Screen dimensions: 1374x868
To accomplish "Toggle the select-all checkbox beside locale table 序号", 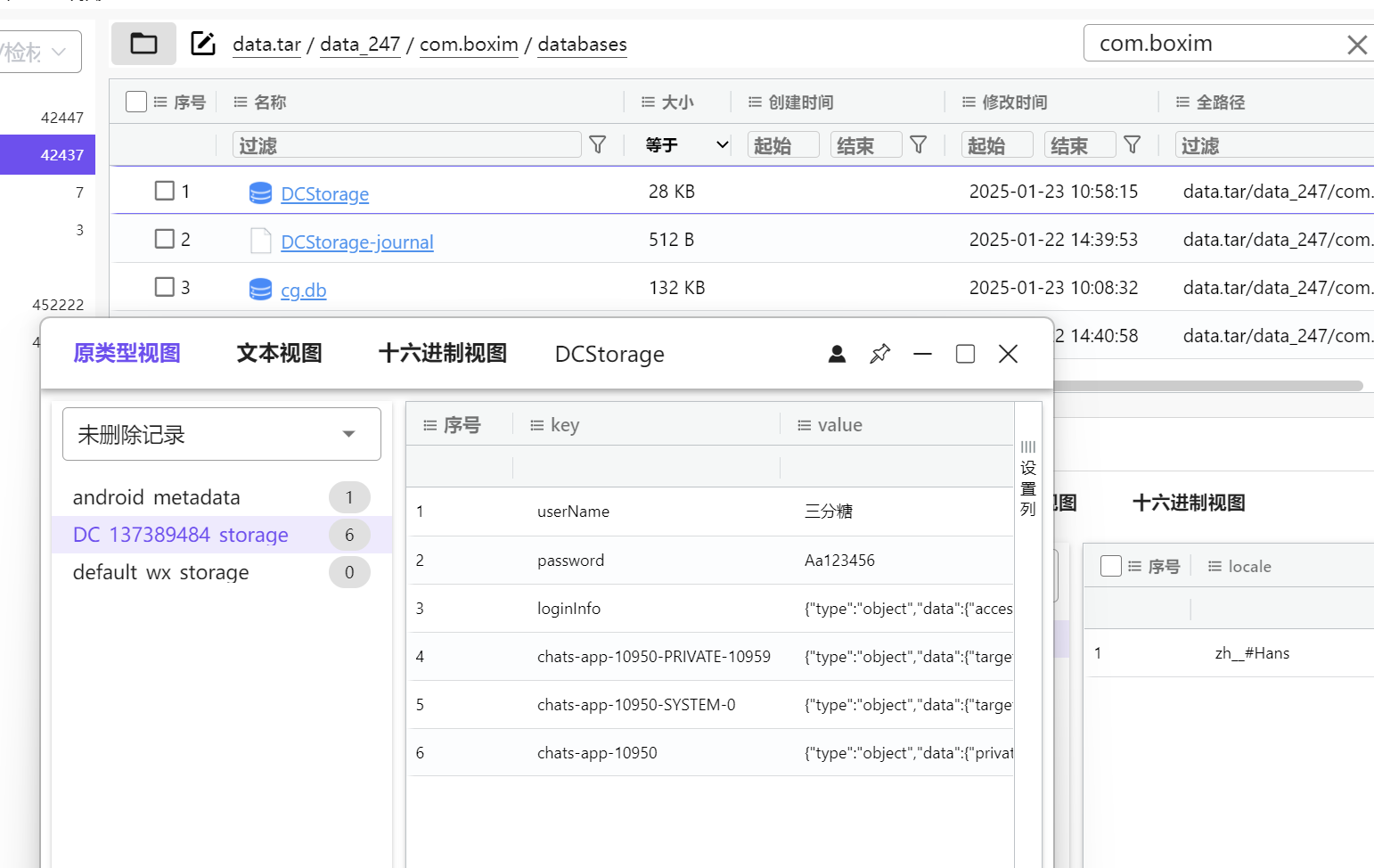I will [1111, 566].
